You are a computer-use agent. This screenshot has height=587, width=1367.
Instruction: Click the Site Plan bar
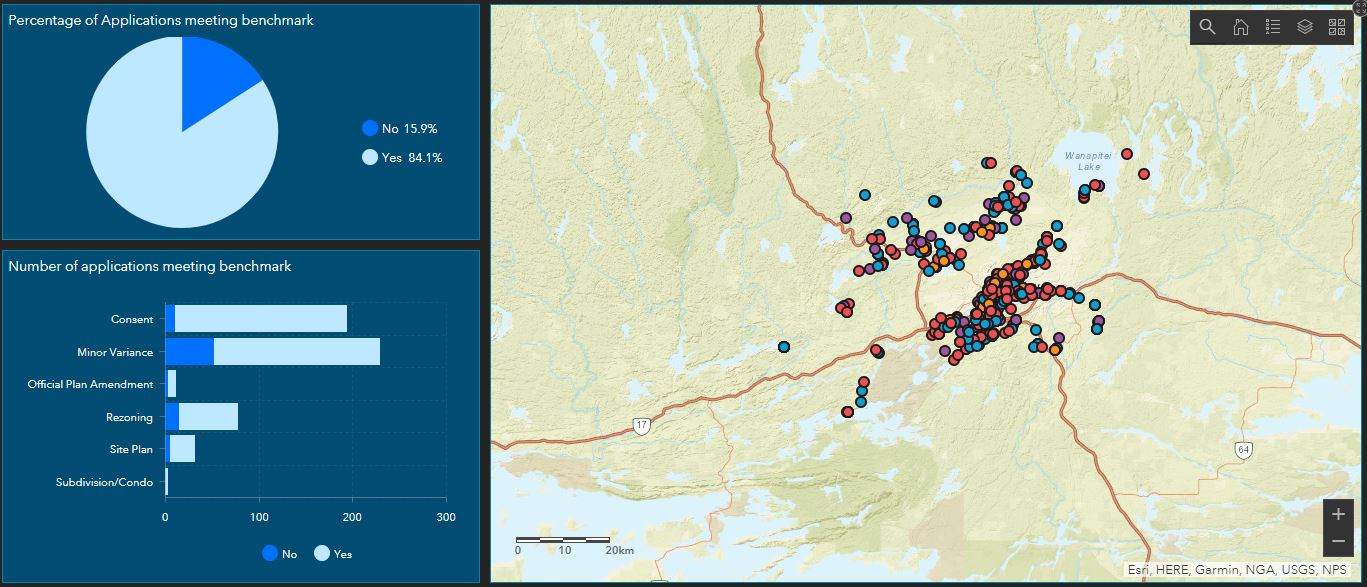[182, 449]
